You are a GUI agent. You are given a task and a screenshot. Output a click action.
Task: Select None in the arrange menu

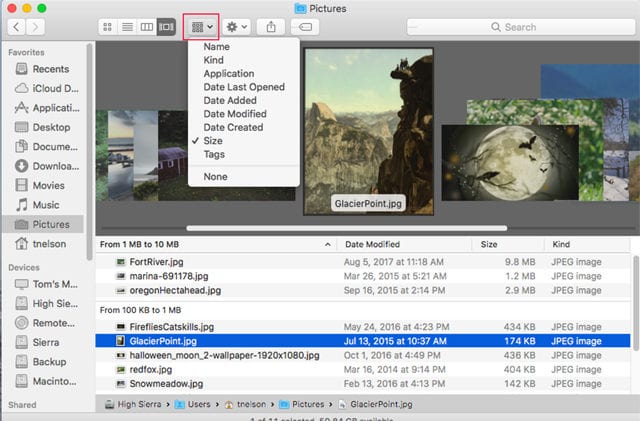click(215, 177)
